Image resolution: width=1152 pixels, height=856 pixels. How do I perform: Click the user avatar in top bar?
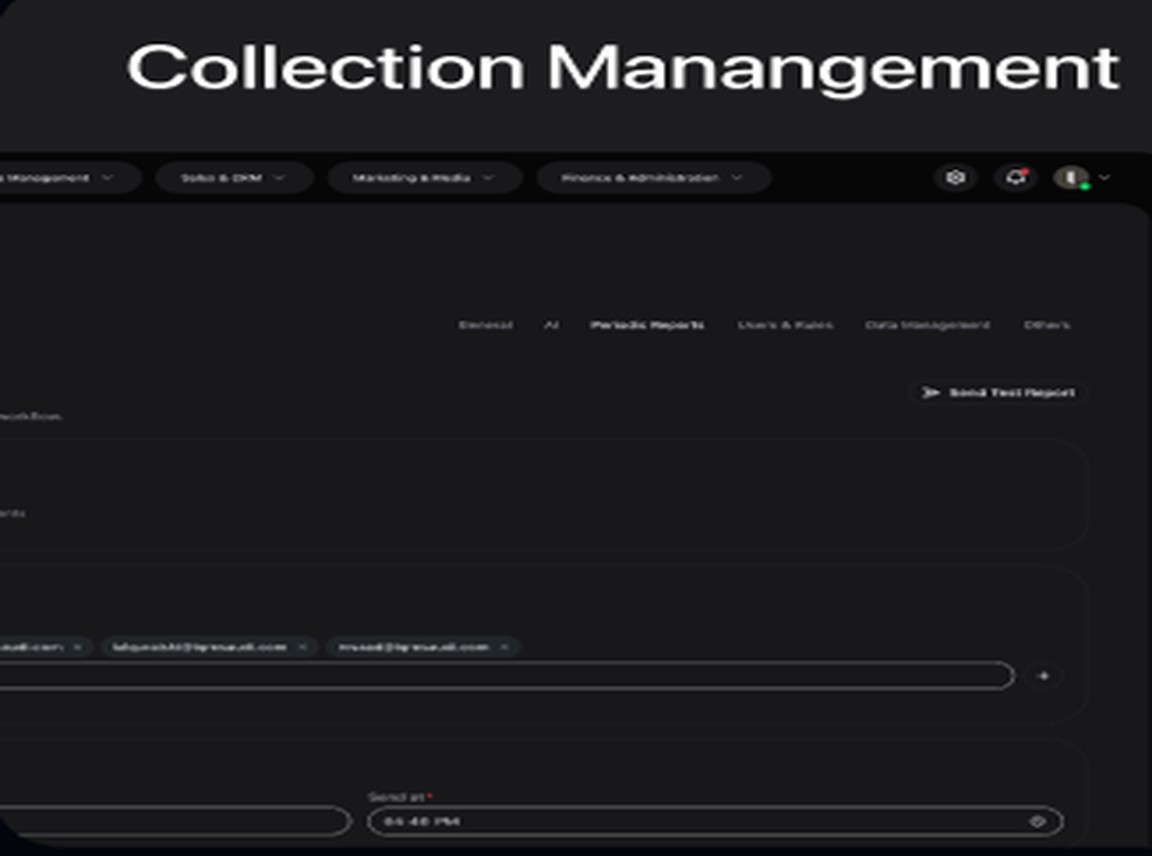(1072, 177)
